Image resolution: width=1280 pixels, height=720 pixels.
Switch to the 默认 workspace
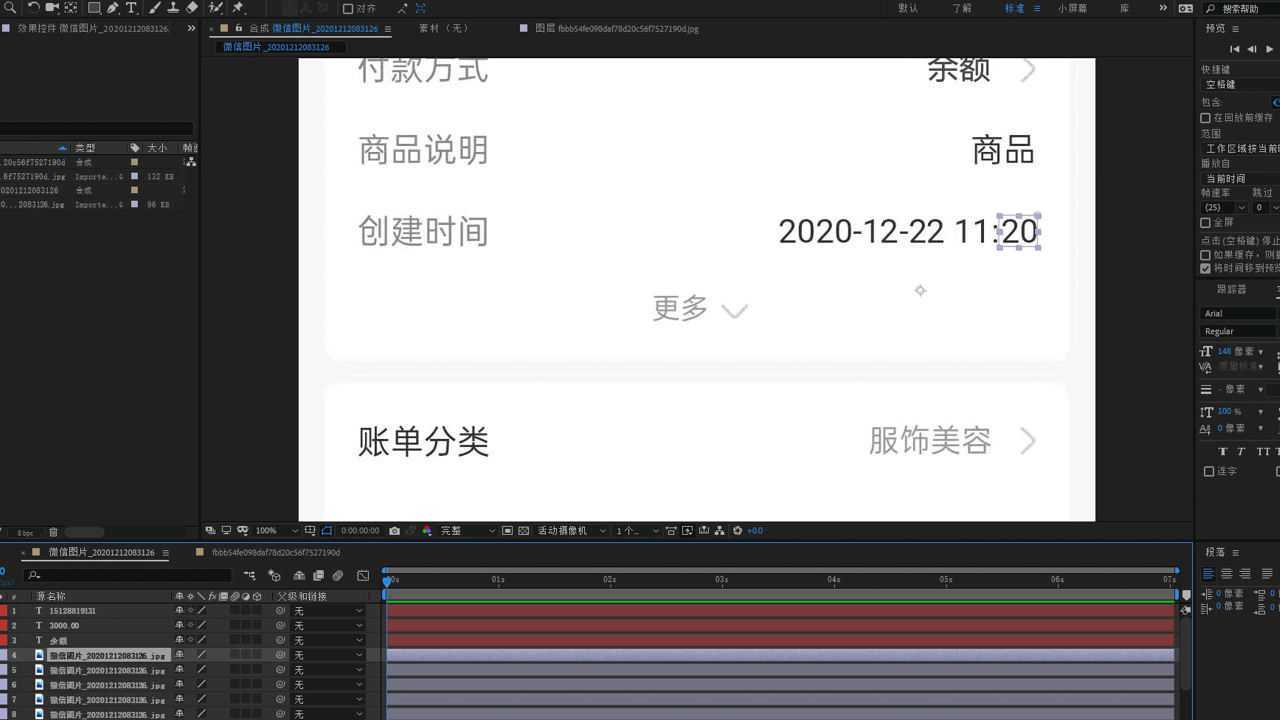(x=908, y=8)
